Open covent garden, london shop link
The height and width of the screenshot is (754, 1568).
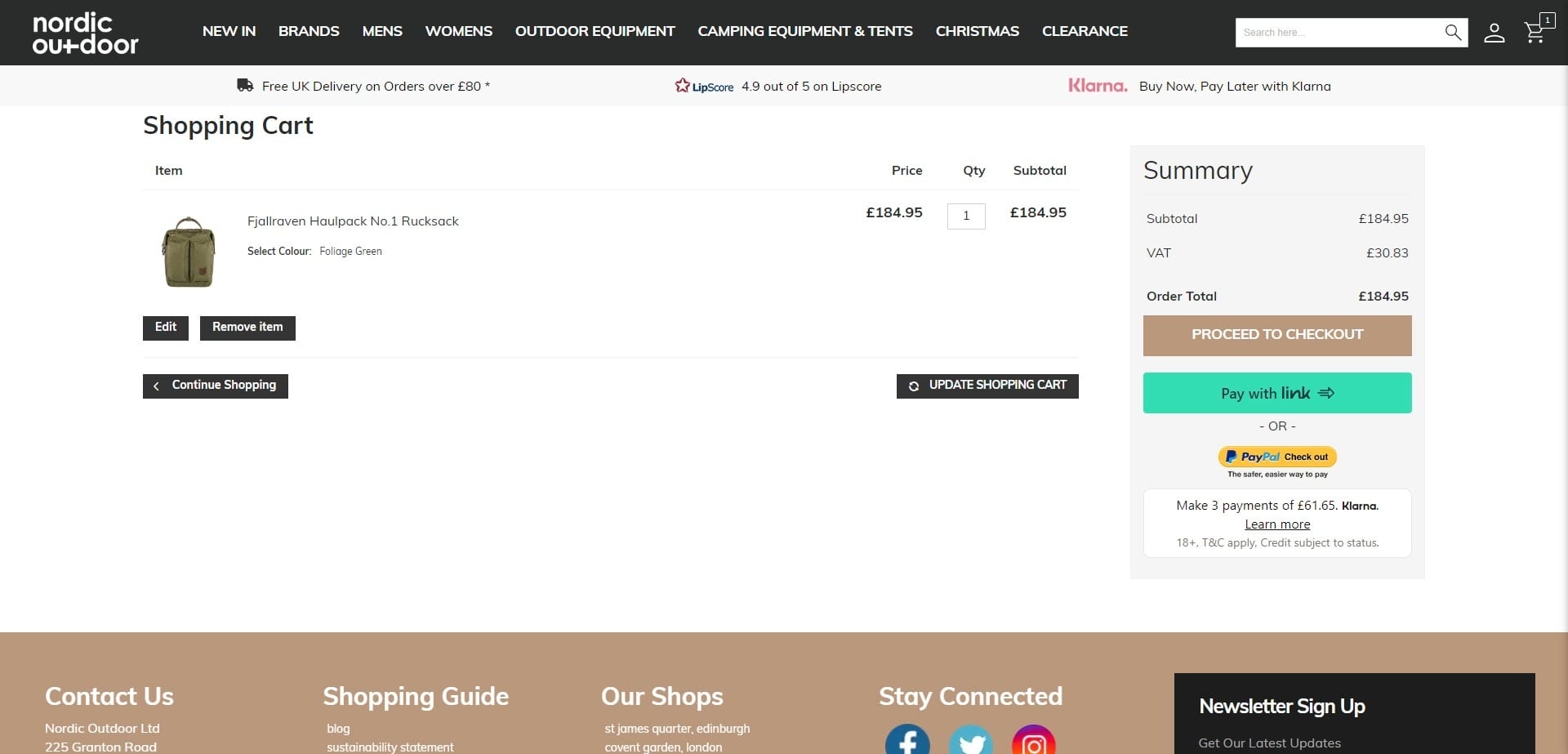[663, 747]
